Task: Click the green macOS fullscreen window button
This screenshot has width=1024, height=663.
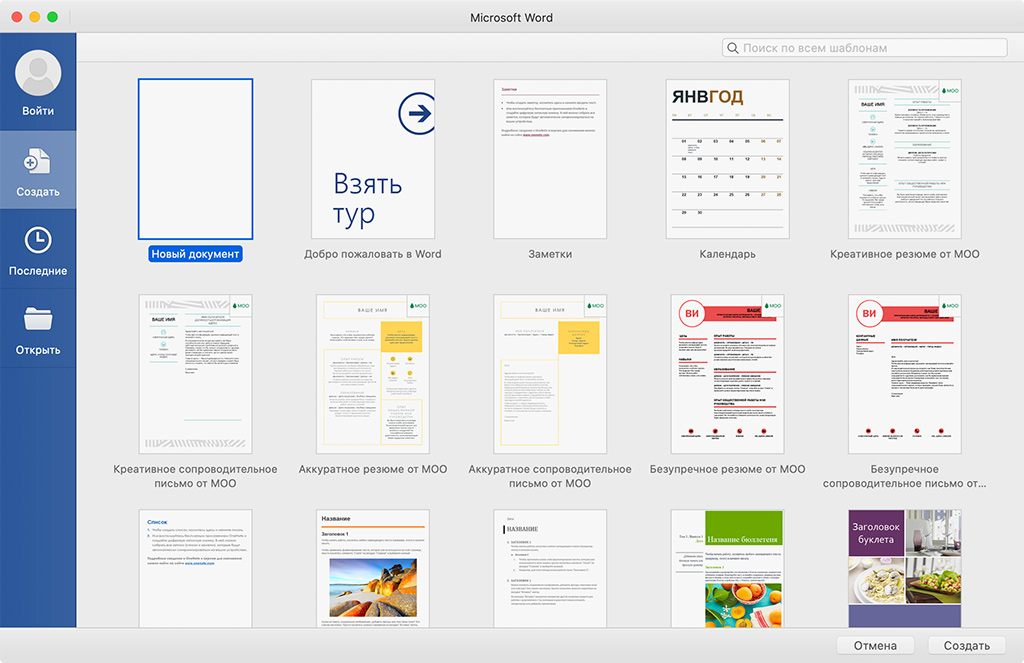Action: (52, 18)
